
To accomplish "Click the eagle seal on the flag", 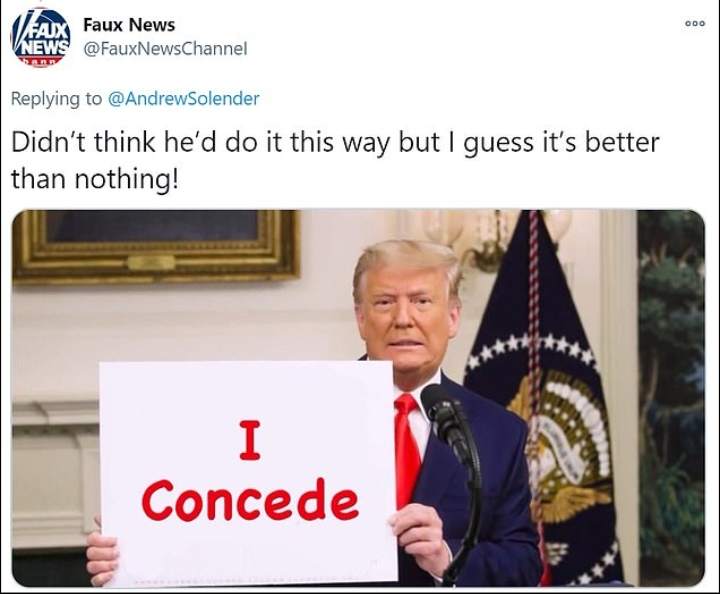I will (x=560, y=441).
